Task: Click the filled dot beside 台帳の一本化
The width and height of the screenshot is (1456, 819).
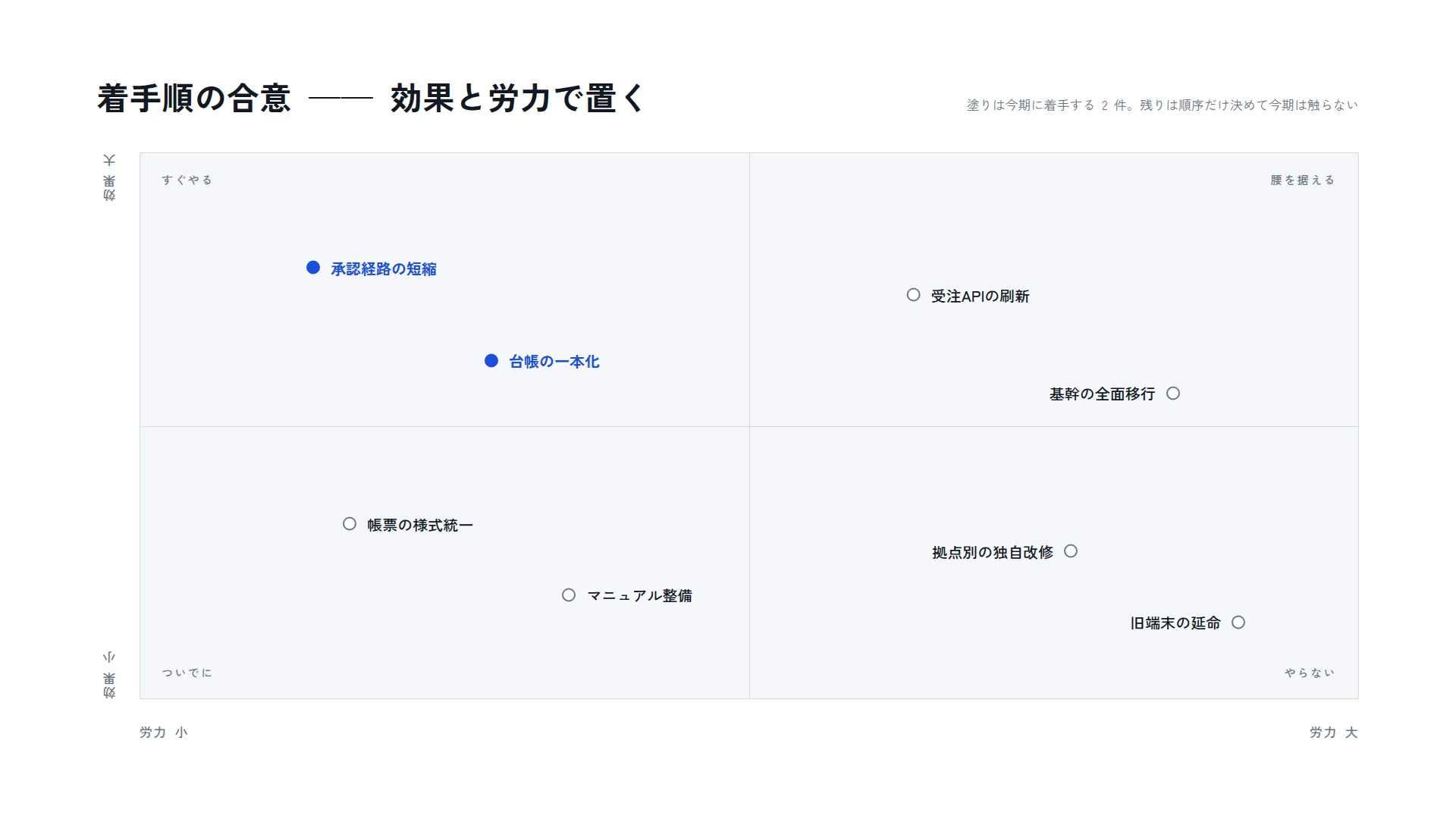Action: click(491, 361)
